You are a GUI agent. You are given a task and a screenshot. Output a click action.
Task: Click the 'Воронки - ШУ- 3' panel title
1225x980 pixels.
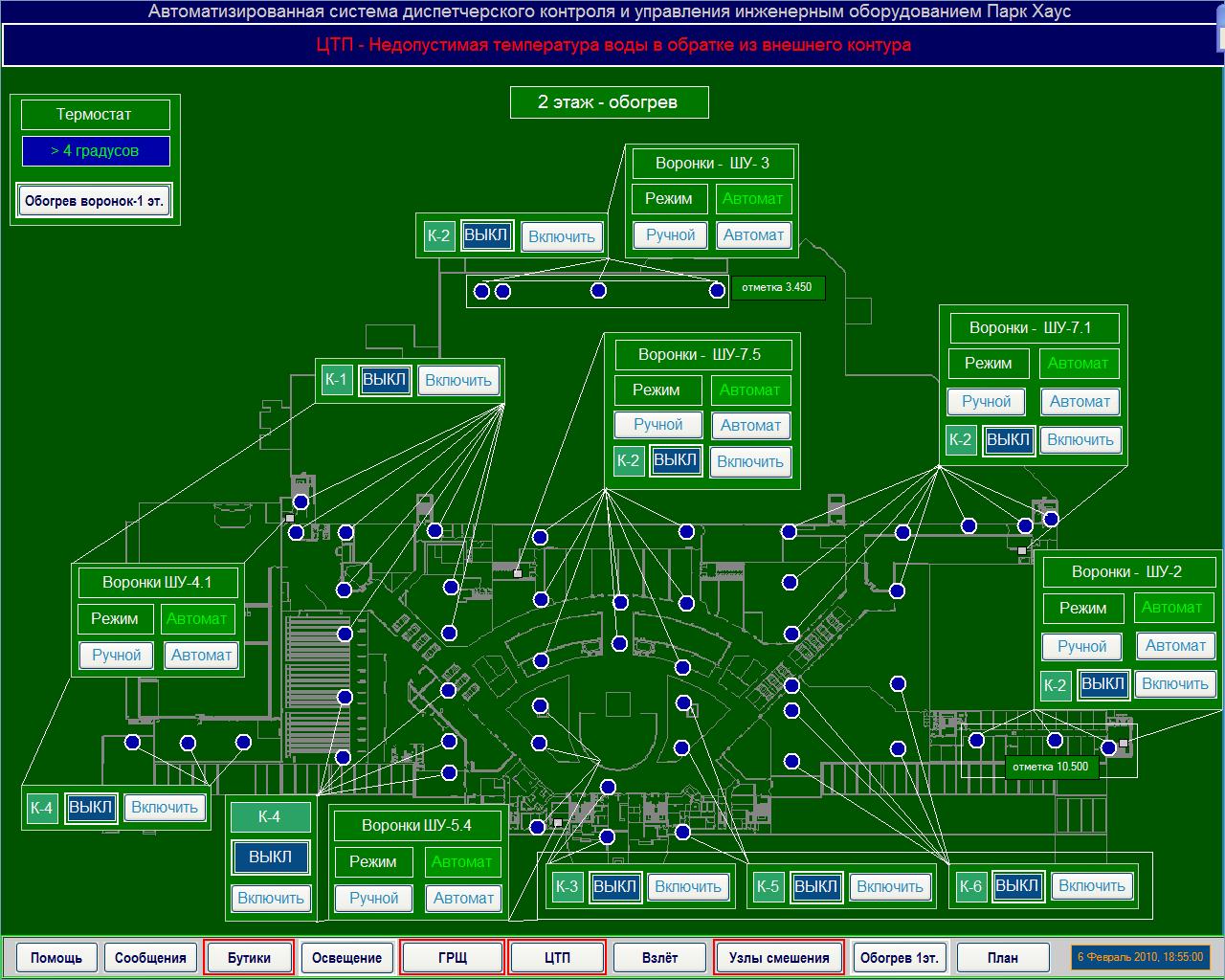point(712,164)
